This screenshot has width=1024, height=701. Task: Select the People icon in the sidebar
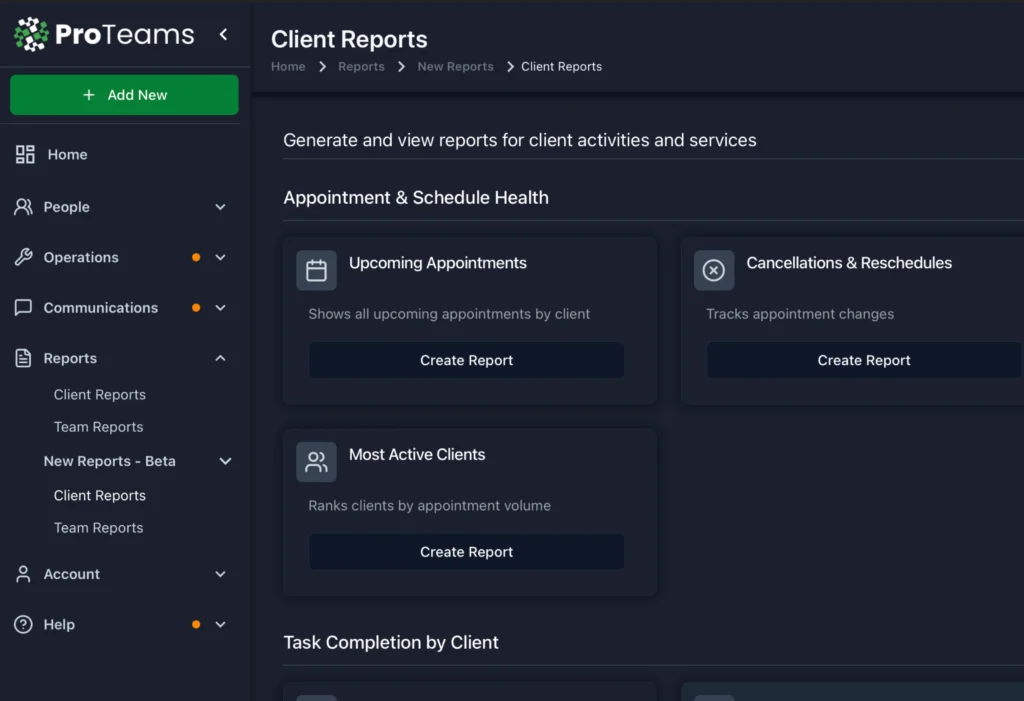24,207
